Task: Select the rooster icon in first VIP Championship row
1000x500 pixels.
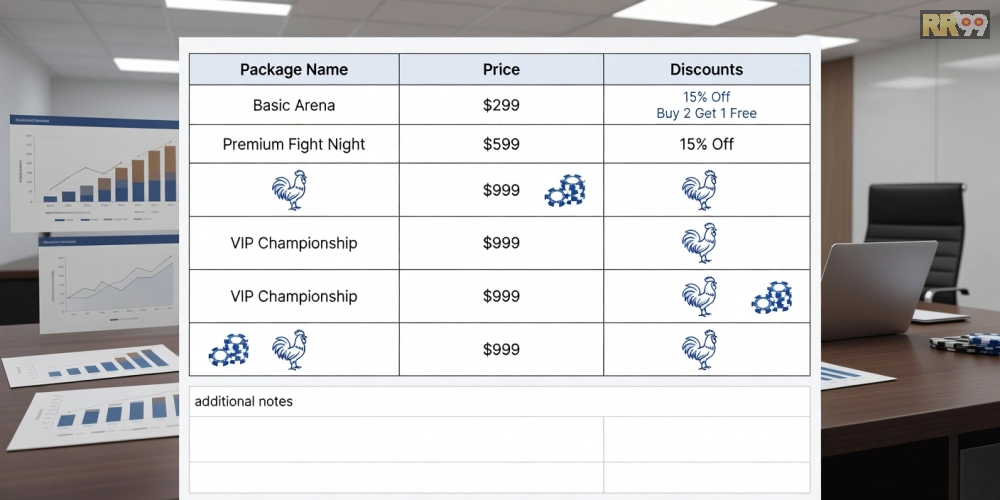Action: [699, 243]
